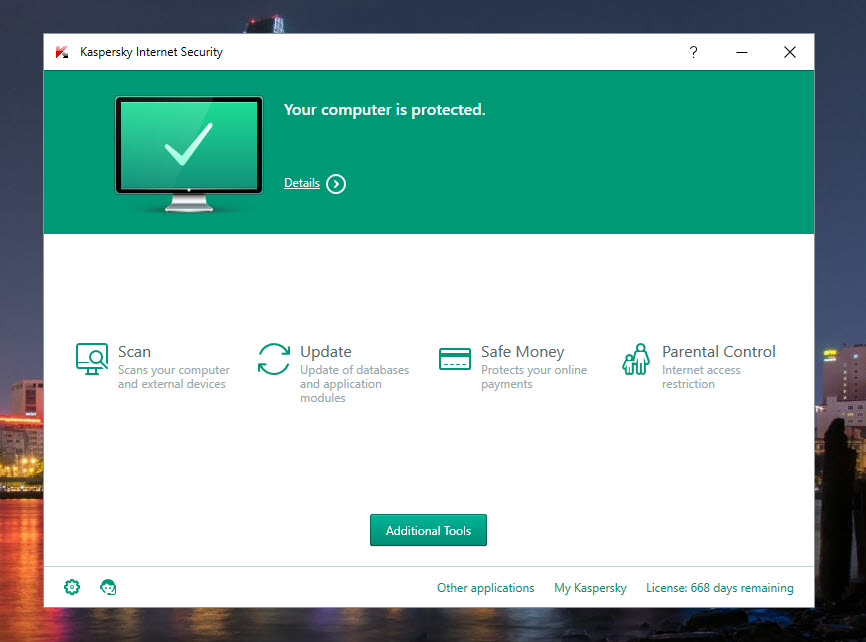Click the Kaspersky logo in the title bar

click(63, 52)
